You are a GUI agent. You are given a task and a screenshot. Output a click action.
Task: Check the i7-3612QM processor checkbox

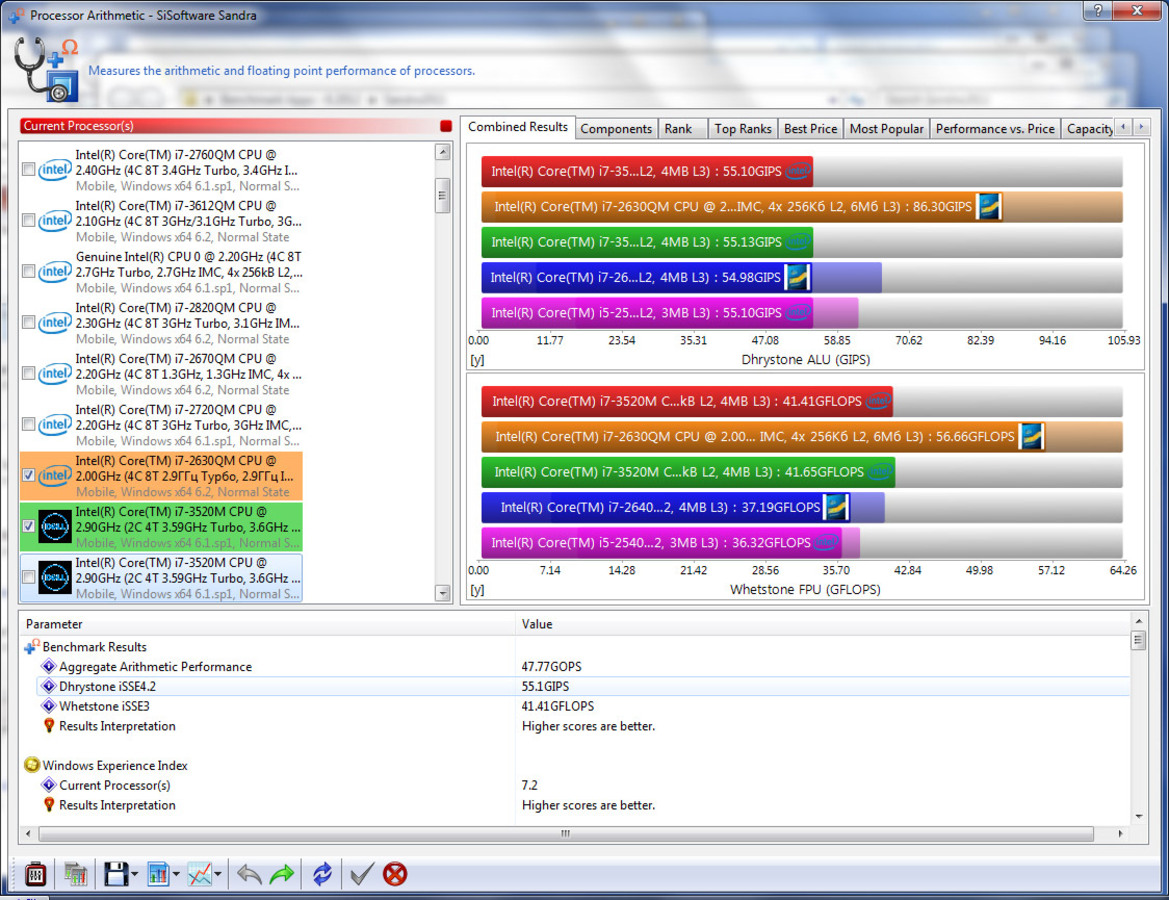click(x=28, y=221)
